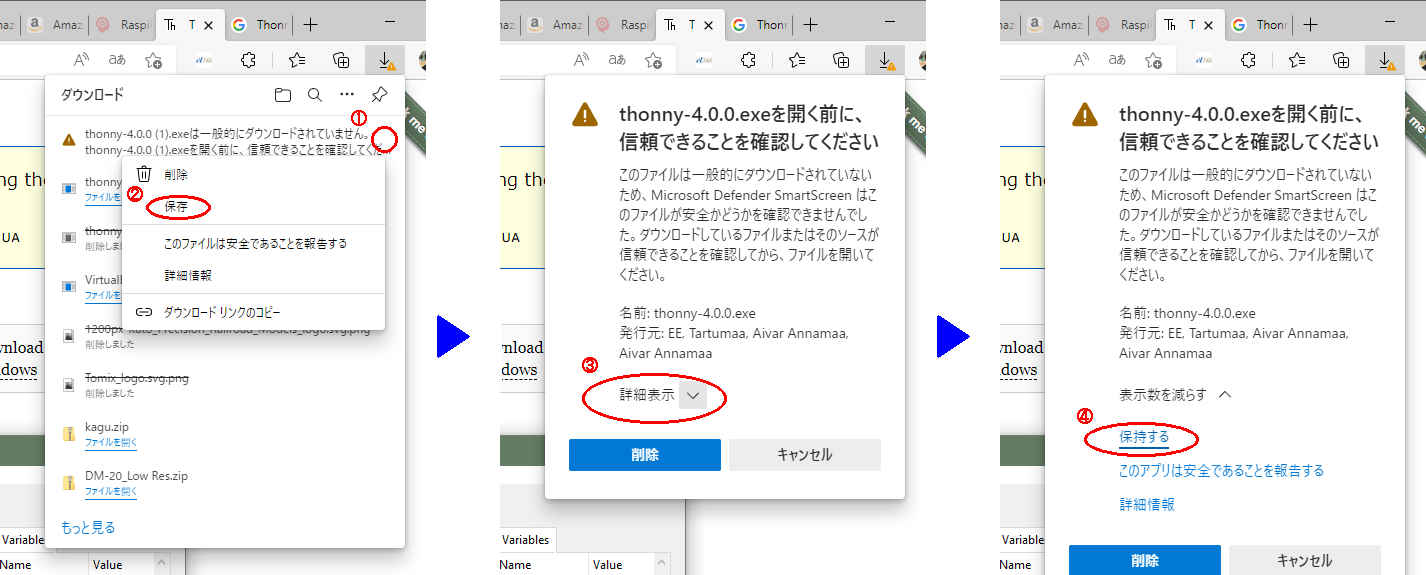This screenshot has width=1426, height=575.
Task: Expand the 詳細表示 chevron
Action: tap(693, 396)
